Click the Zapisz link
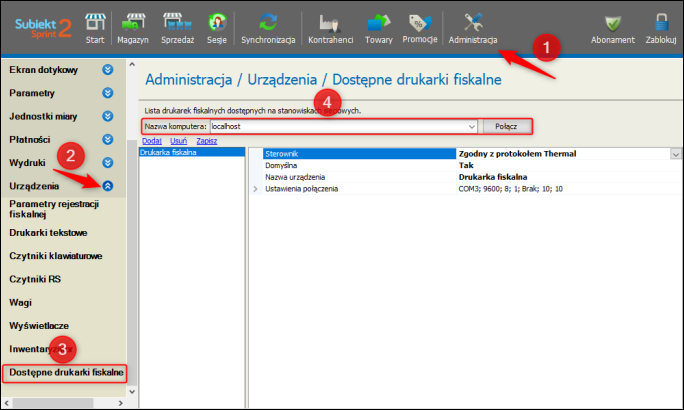This screenshot has width=684, height=410. (x=207, y=141)
